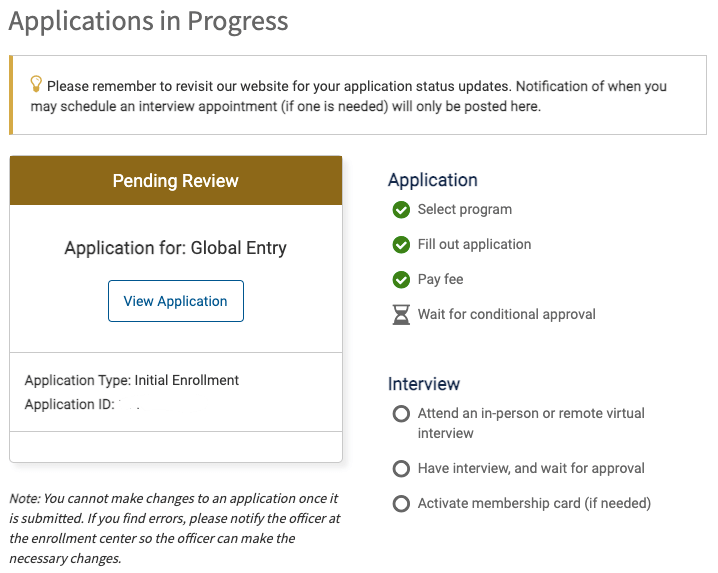Click the Pay fee step label
The width and height of the screenshot is (718, 573).
pos(441,279)
